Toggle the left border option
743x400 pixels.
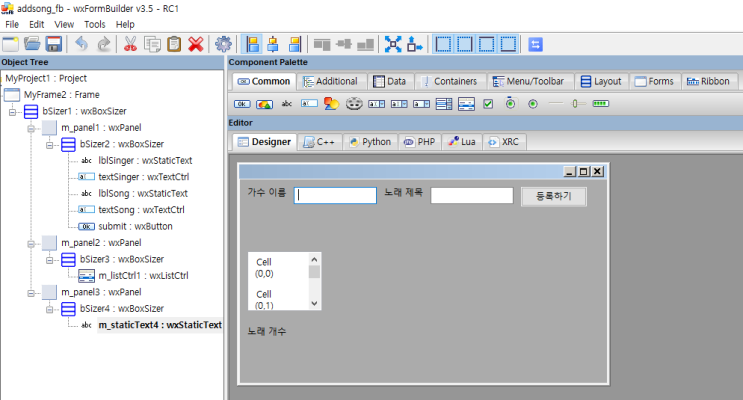[x=443, y=44]
